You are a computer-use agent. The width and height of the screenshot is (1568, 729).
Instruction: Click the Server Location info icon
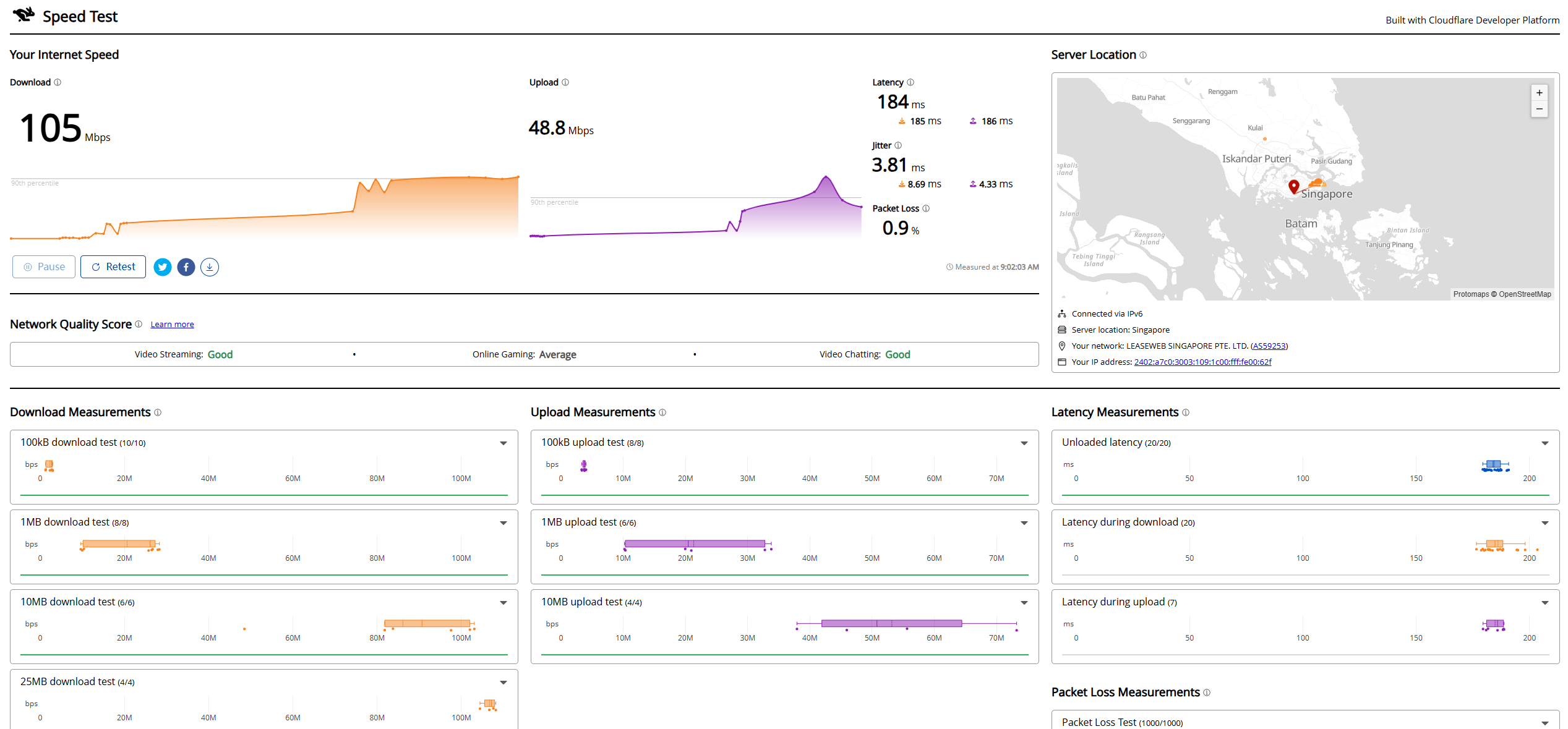coord(1143,55)
